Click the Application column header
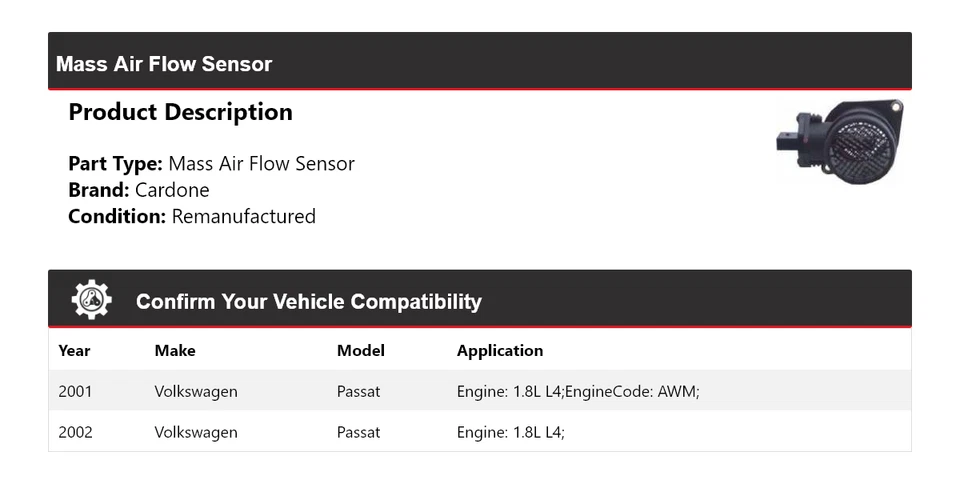 pos(499,350)
